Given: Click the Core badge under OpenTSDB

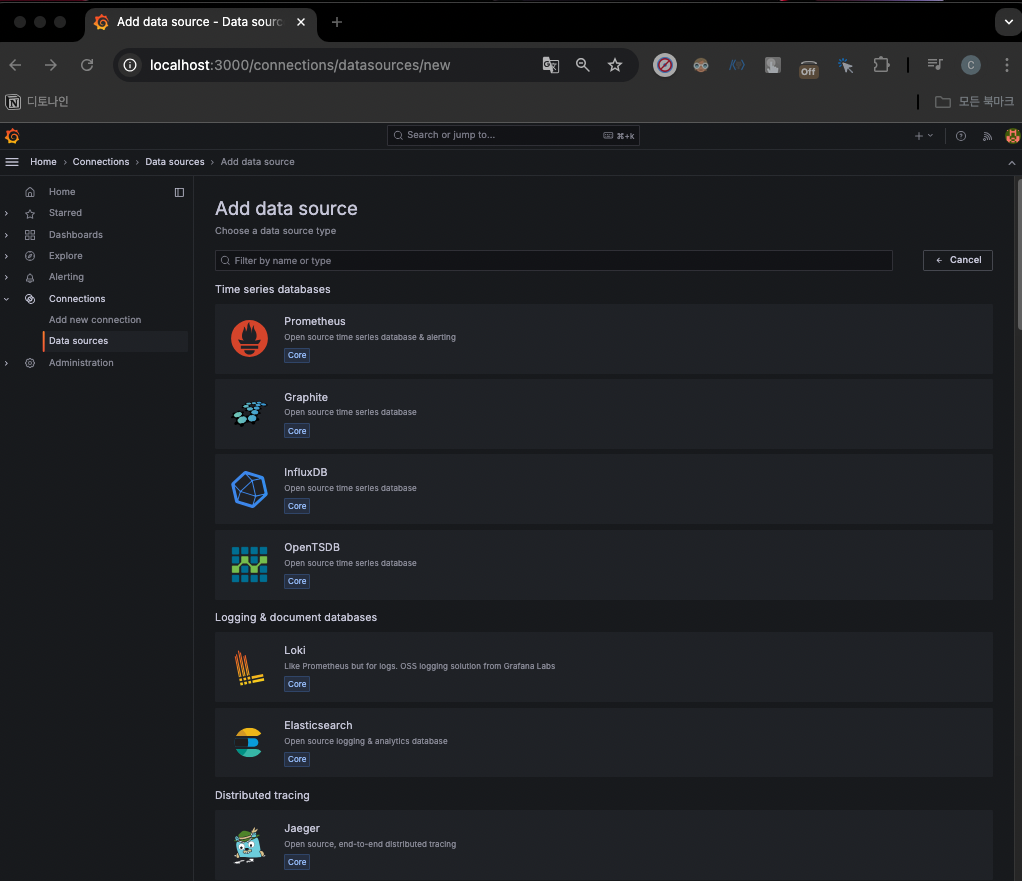Looking at the screenshot, I should click(297, 581).
